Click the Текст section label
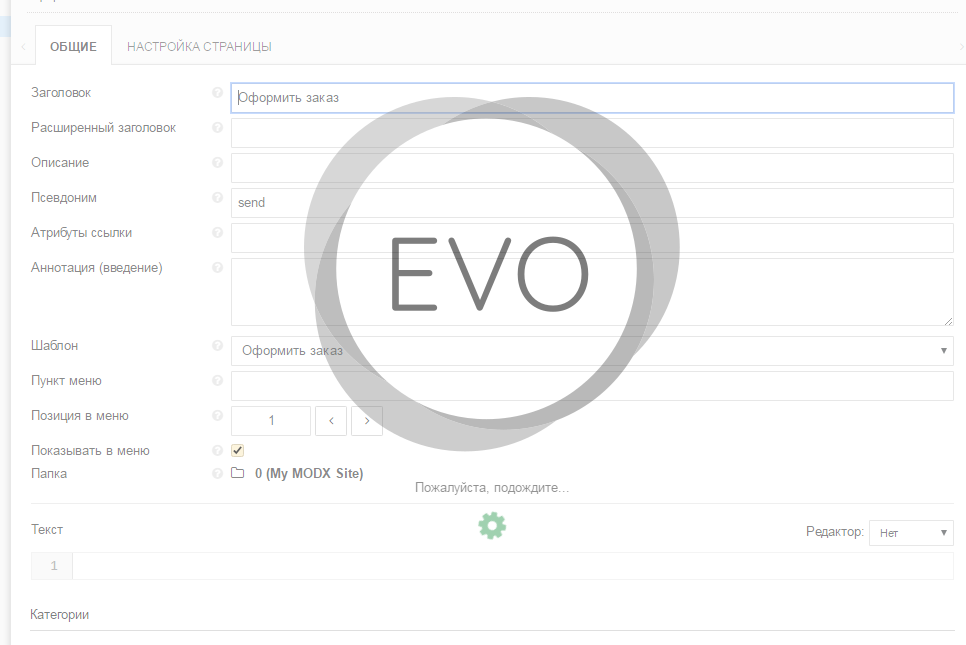The height and width of the screenshot is (645, 966). coord(47,529)
